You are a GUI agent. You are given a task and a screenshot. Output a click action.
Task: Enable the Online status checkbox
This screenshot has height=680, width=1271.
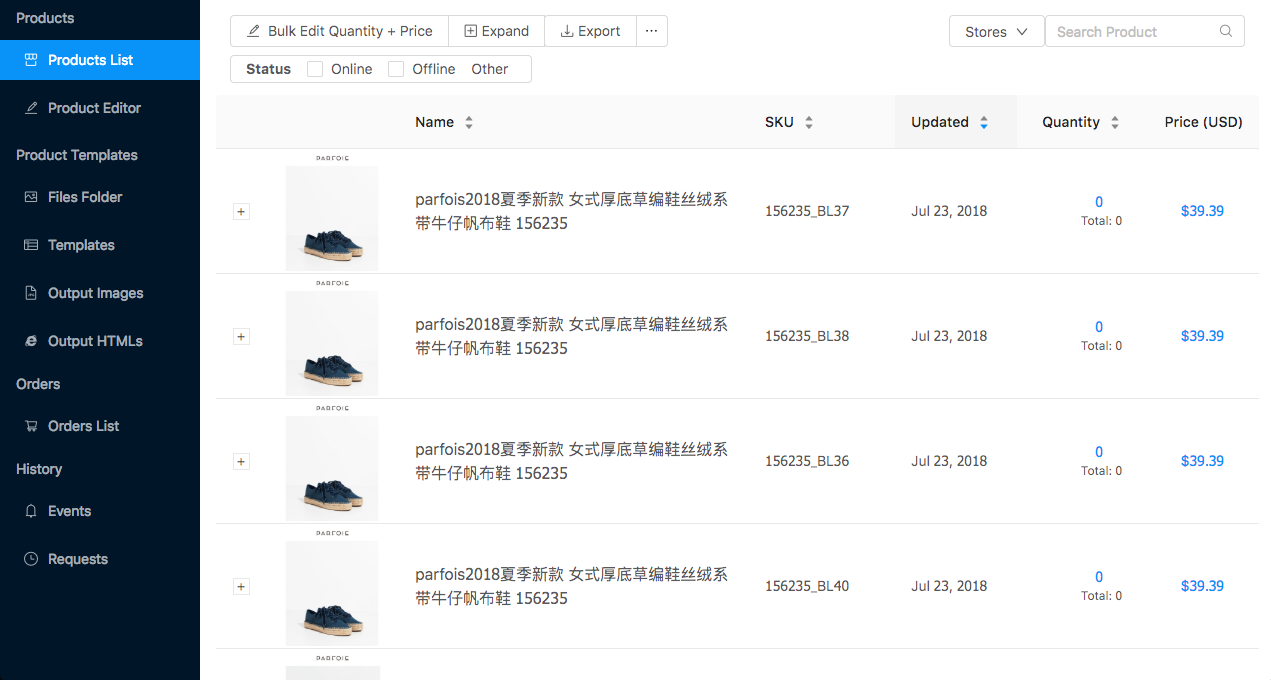[x=315, y=69]
